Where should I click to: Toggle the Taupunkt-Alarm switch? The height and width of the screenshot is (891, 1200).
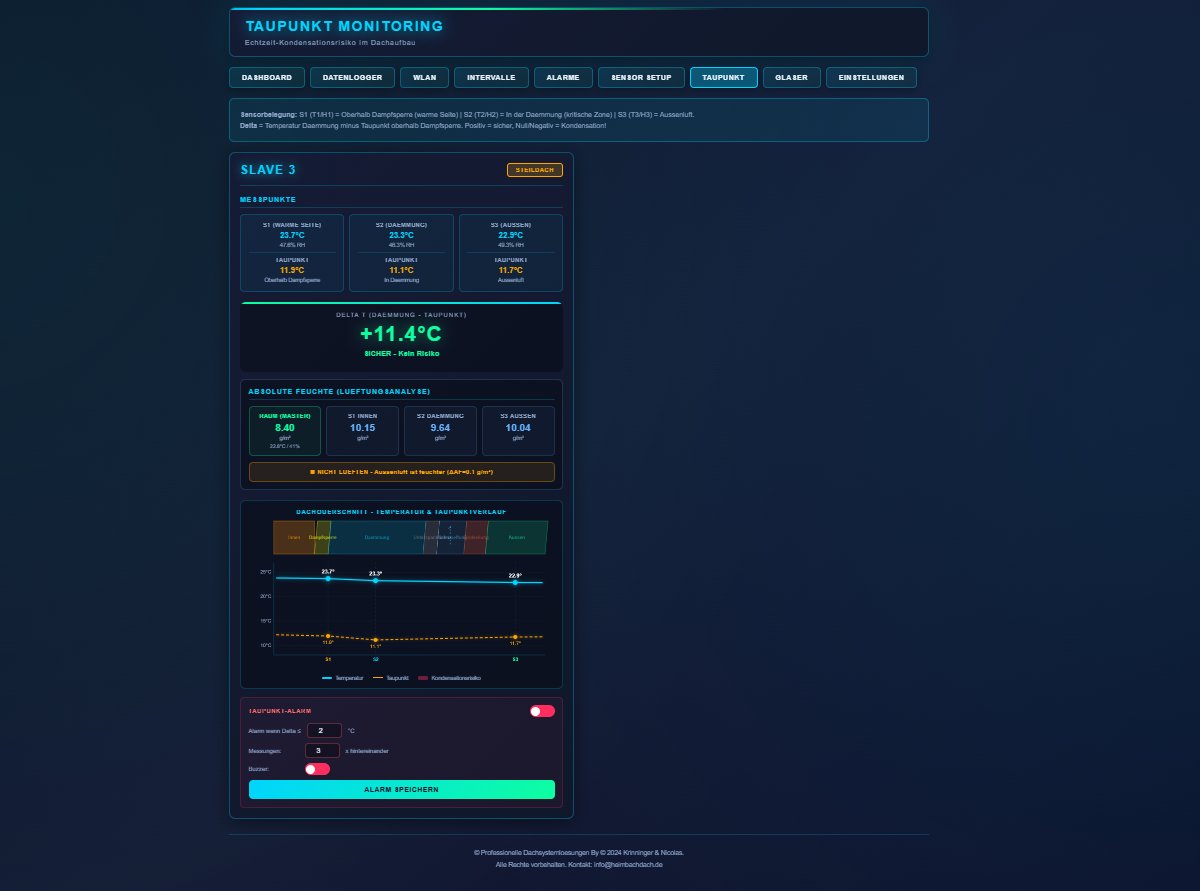tap(542, 711)
